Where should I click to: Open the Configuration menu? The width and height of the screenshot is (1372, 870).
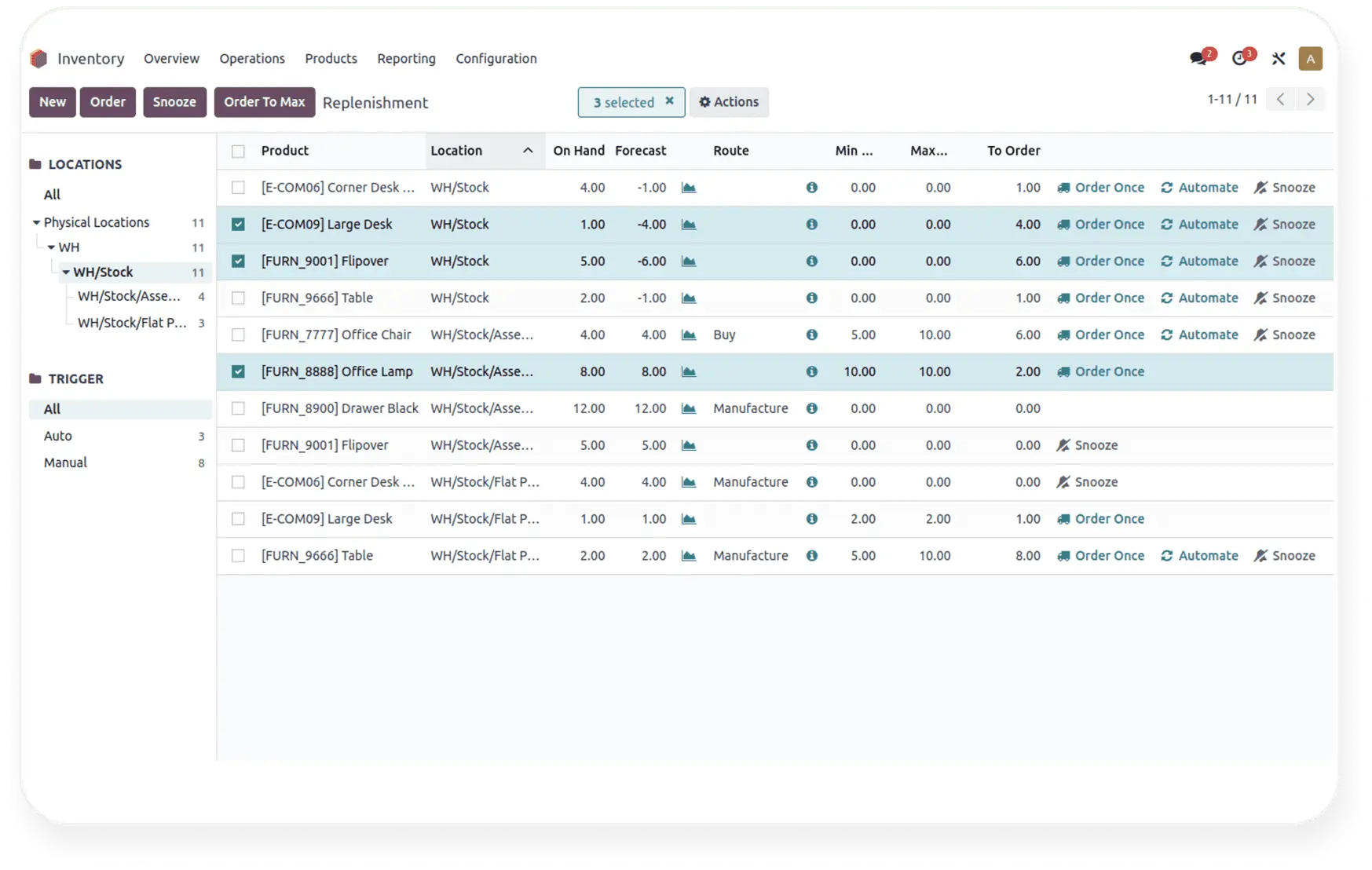pyautogui.click(x=496, y=59)
